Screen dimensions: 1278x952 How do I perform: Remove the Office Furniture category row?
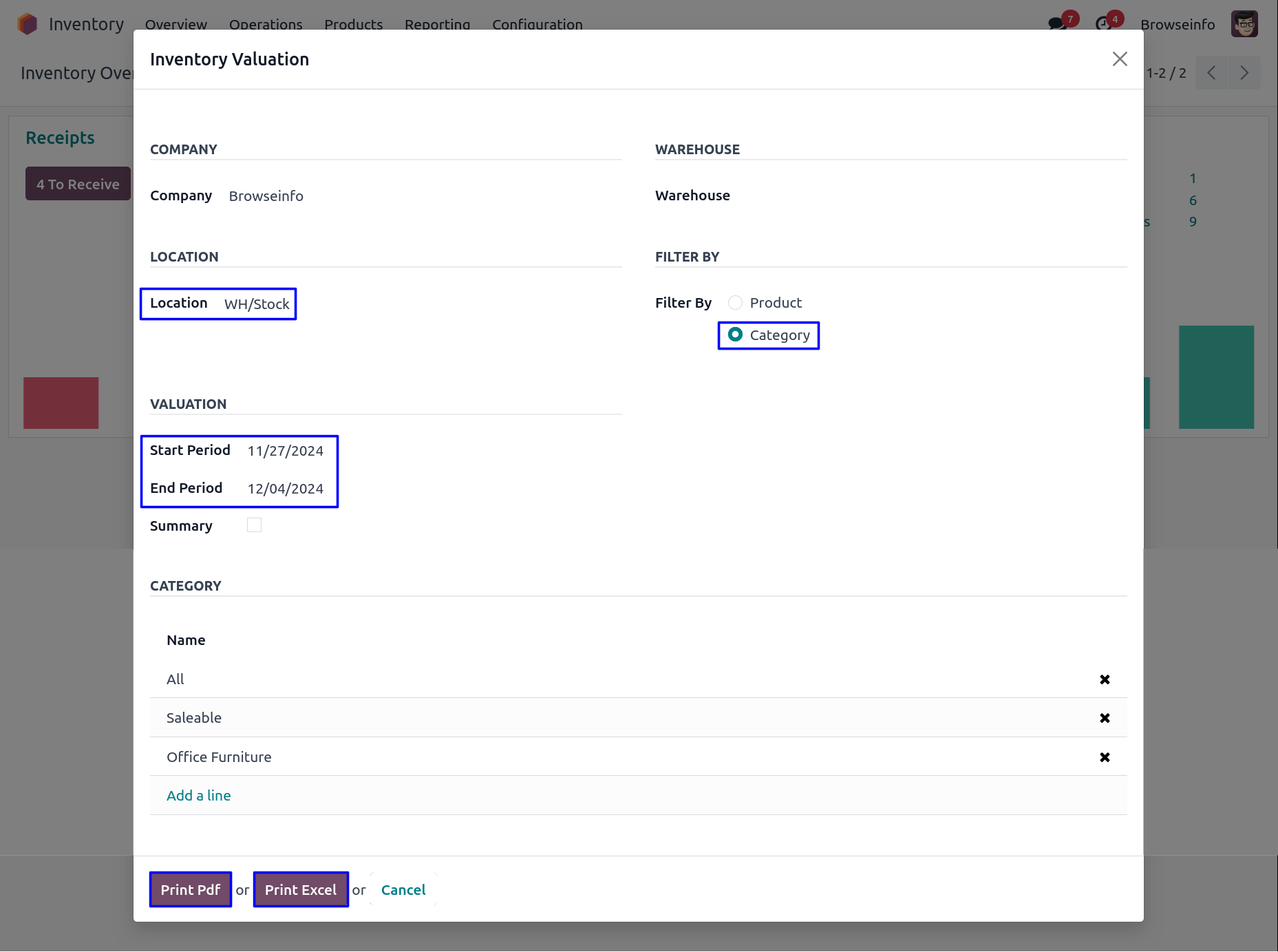1105,757
